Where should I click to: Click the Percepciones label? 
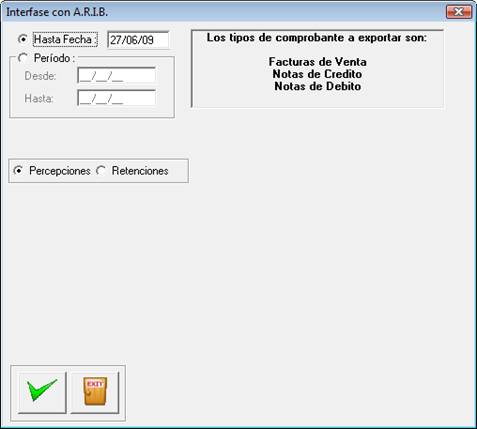click(60, 171)
